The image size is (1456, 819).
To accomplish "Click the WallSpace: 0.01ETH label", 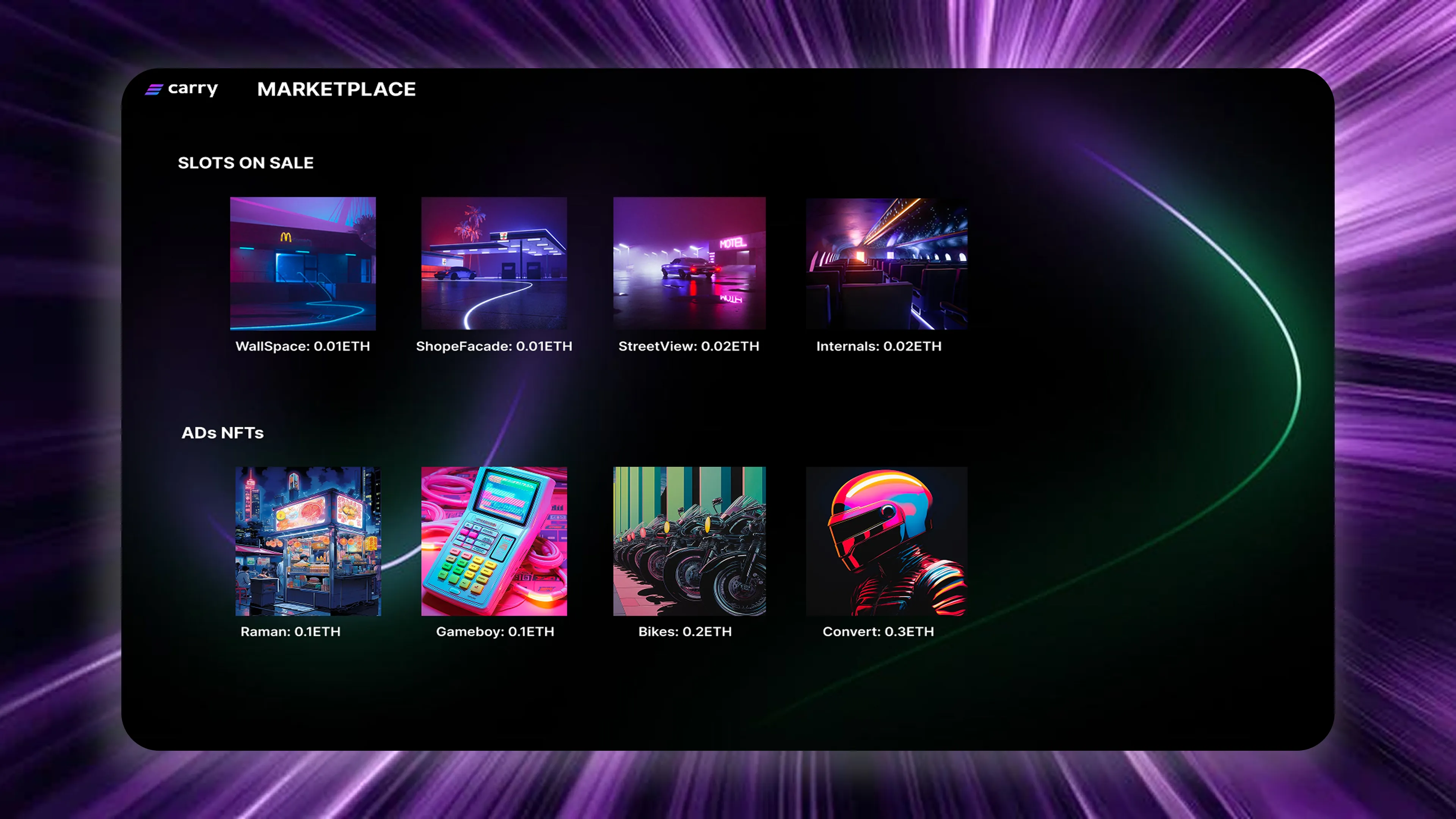I will [303, 346].
